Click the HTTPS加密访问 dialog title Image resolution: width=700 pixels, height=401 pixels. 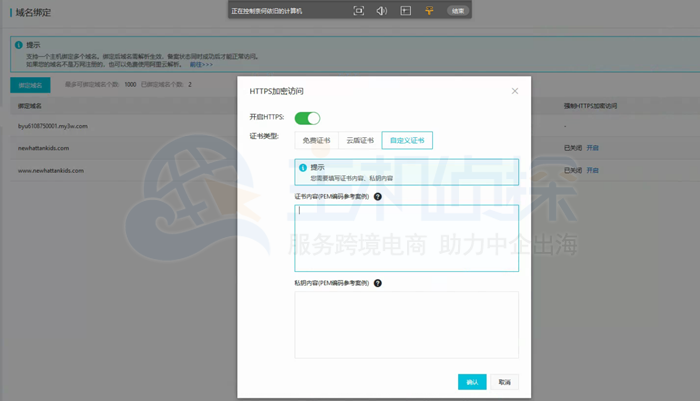point(276,91)
